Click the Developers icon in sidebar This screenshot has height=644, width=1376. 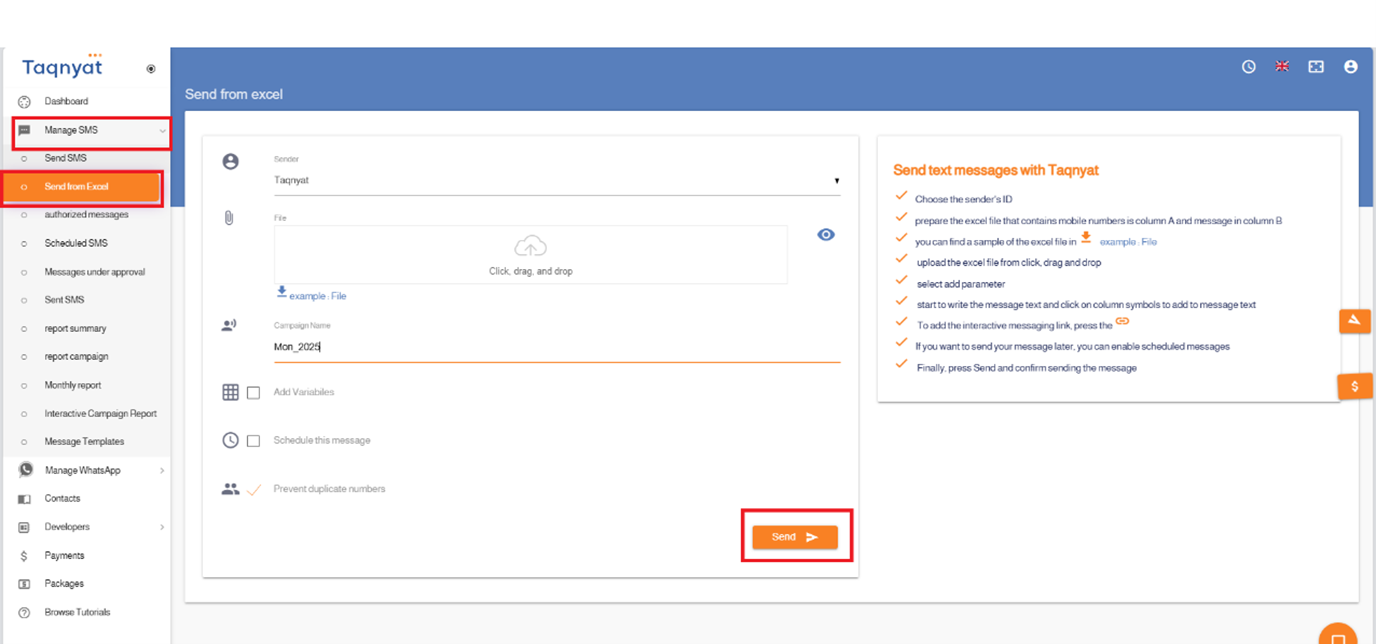pyautogui.click(x=25, y=527)
